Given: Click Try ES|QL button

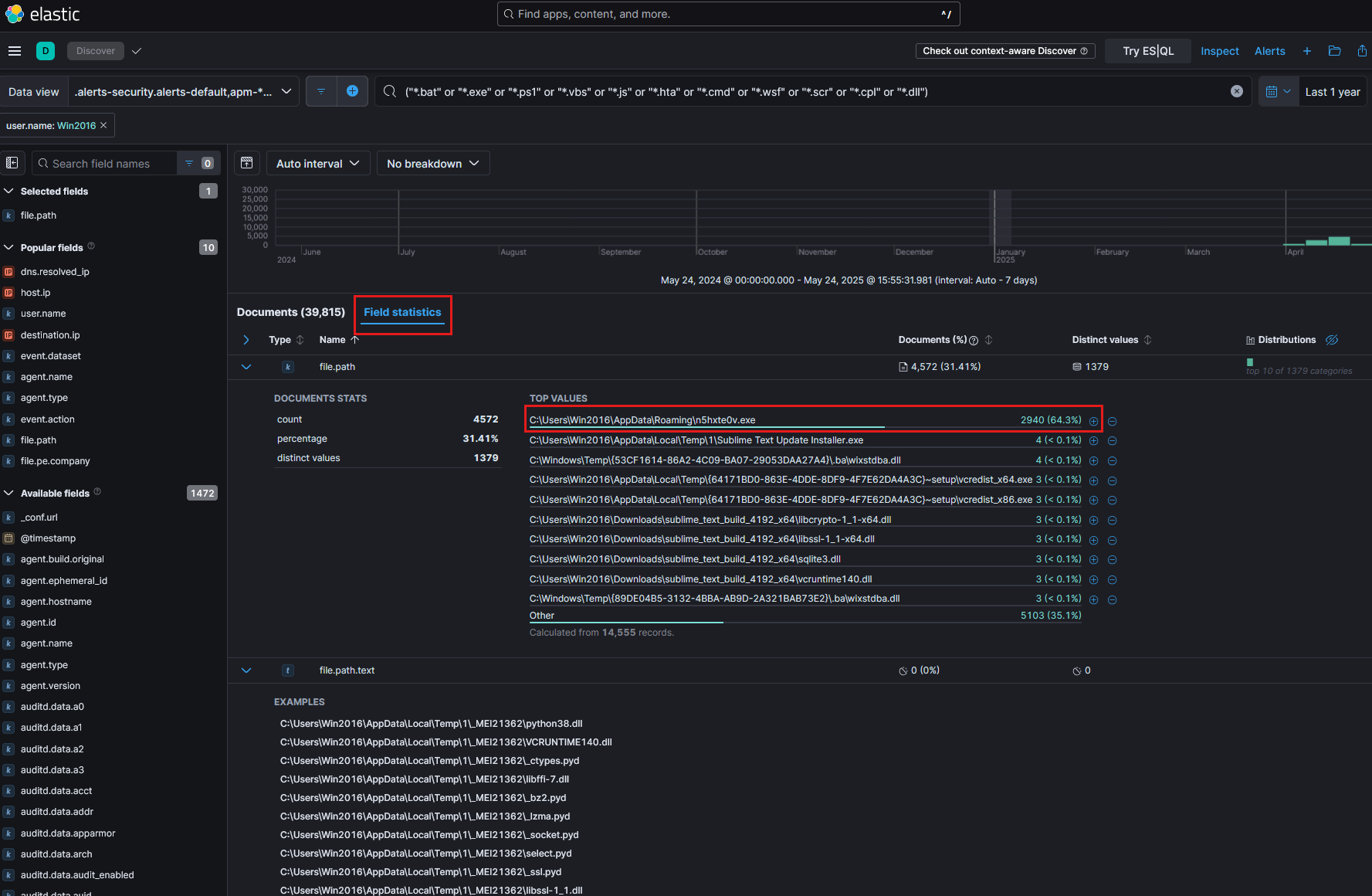Looking at the screenshot, I should [x=1148, y=51].
